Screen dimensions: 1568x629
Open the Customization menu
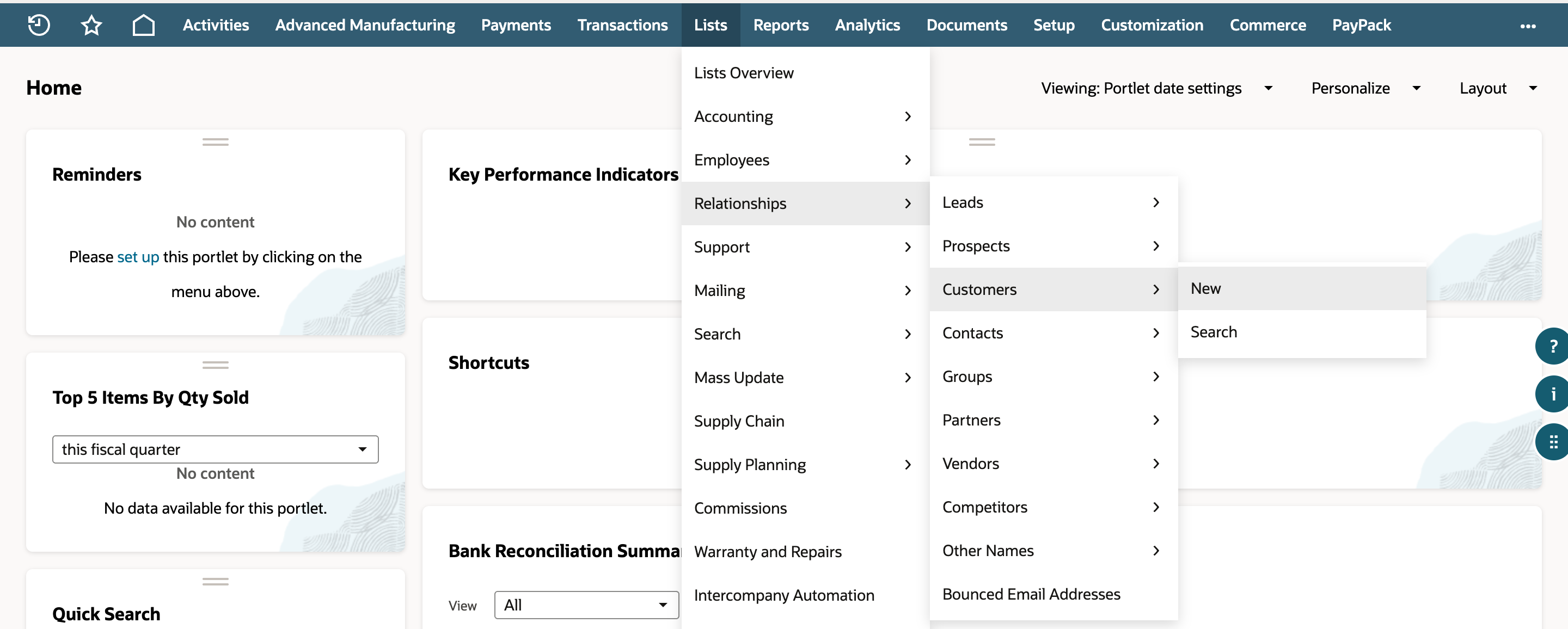tap(1151, 25)
